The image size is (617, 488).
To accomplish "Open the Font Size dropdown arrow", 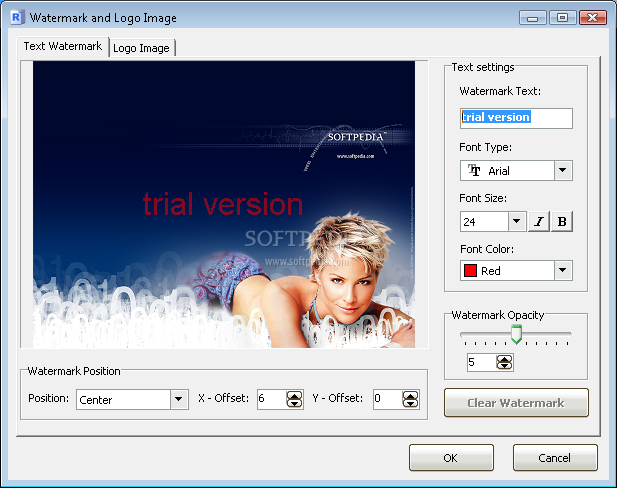I will click(x=517, y=222).
